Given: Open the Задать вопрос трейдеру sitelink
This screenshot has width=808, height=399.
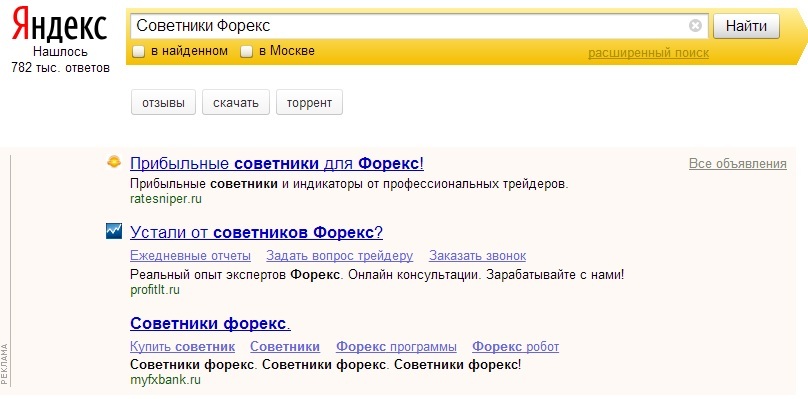Looking at the screenshot, I should [x=340, y=256].
